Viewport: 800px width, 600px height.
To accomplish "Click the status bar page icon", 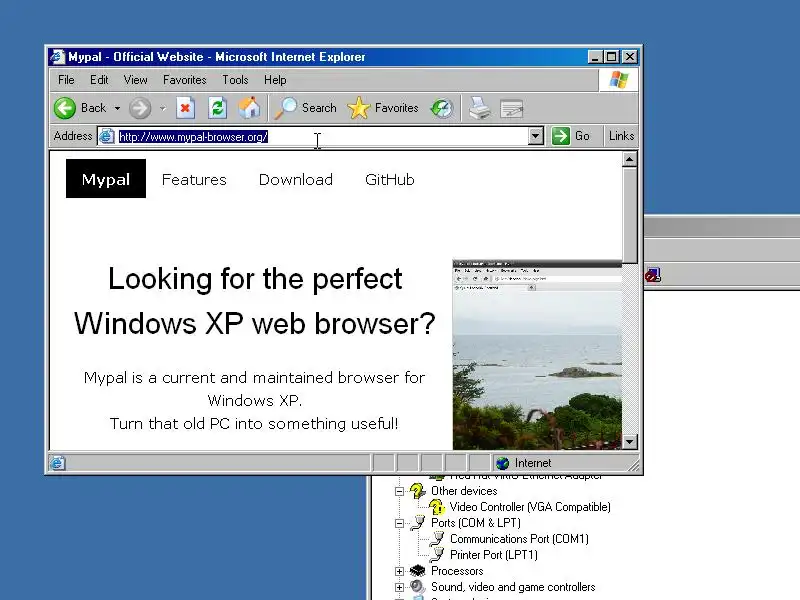I will pos(57,463).
